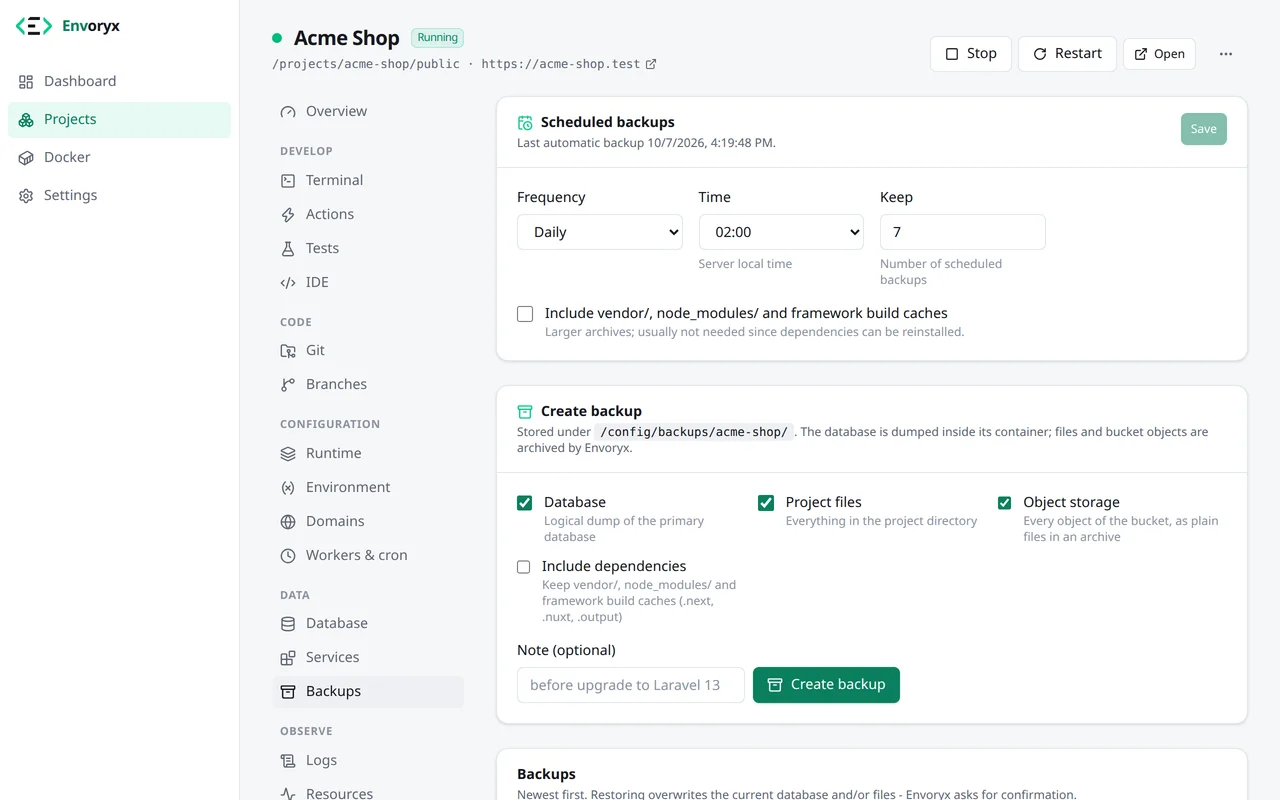Uncheck the Project files checkbox
1280x800 pixels.
[766, 503]
